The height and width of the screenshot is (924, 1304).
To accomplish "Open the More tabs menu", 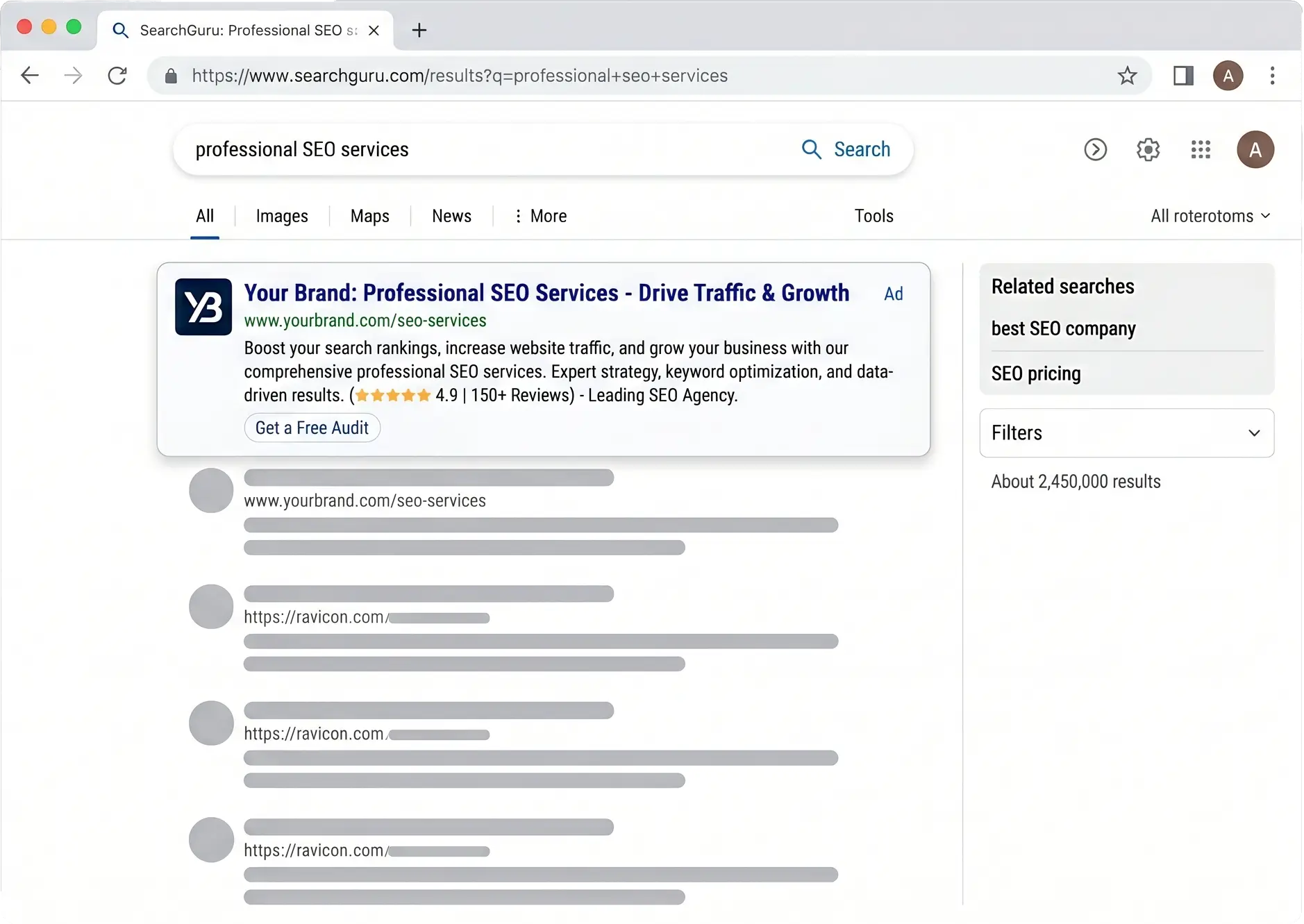I will coord(540,216).
